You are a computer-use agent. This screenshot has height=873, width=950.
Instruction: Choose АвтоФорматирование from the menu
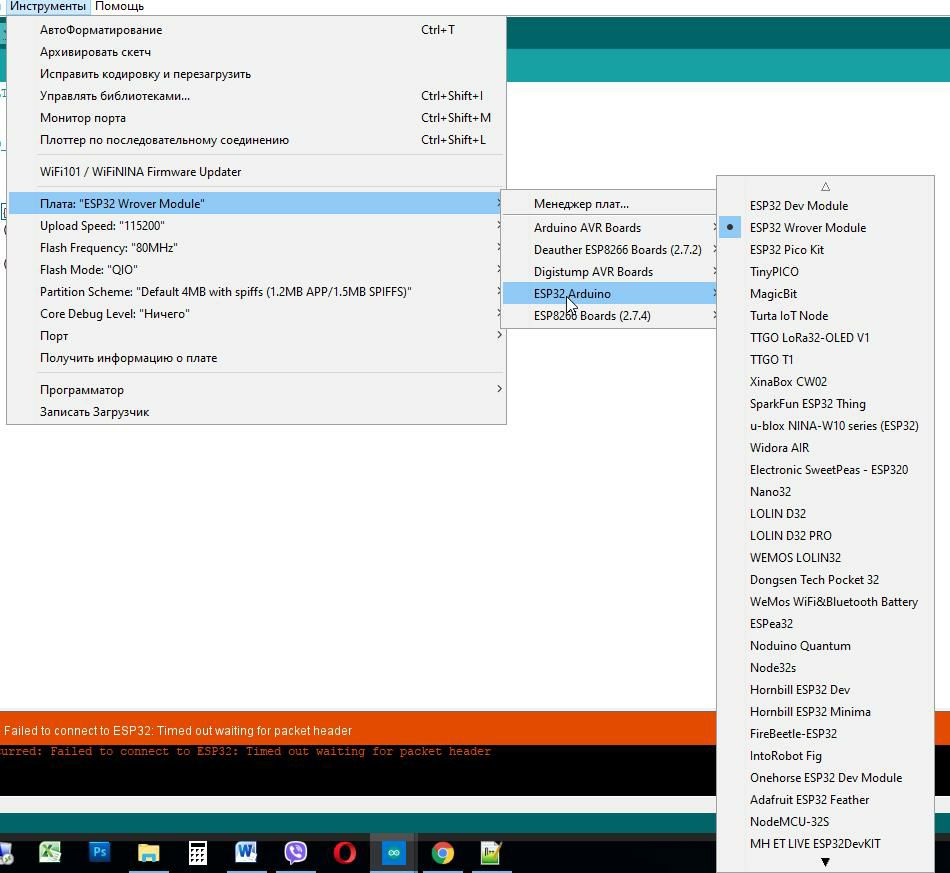pos(256,30)
